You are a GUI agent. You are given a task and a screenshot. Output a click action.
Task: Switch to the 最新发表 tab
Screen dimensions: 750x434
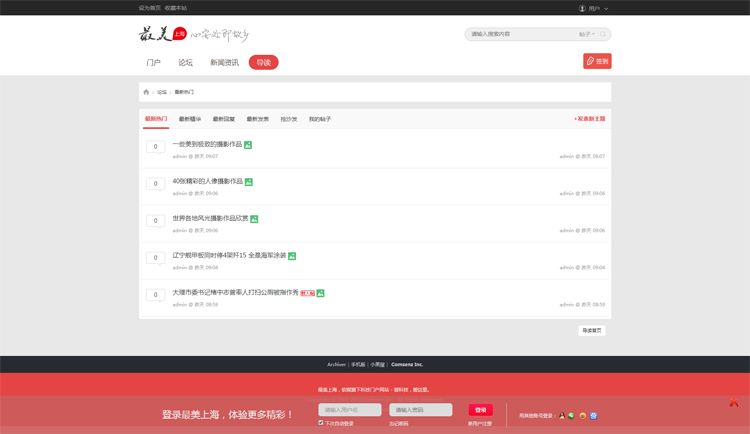point(258,119)
